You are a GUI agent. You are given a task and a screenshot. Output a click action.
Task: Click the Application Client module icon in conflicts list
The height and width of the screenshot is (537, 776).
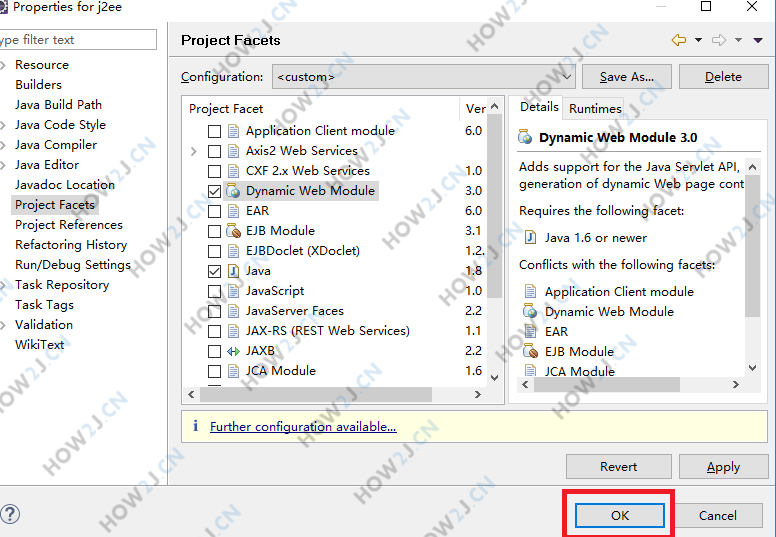(530, 292)
